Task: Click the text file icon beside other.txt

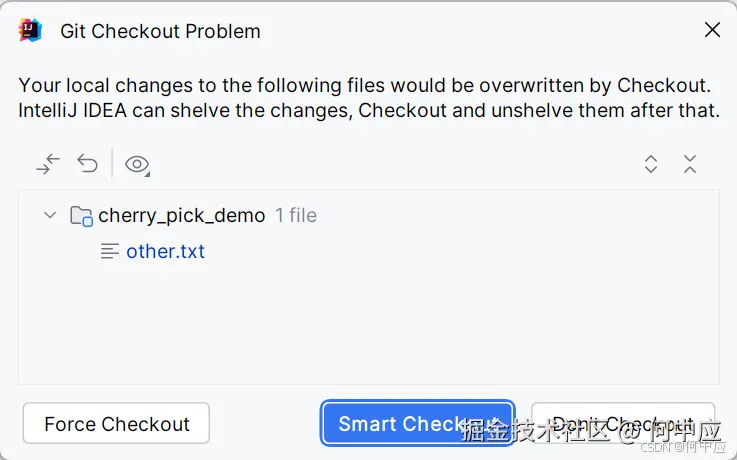Action: pos(110,252)
